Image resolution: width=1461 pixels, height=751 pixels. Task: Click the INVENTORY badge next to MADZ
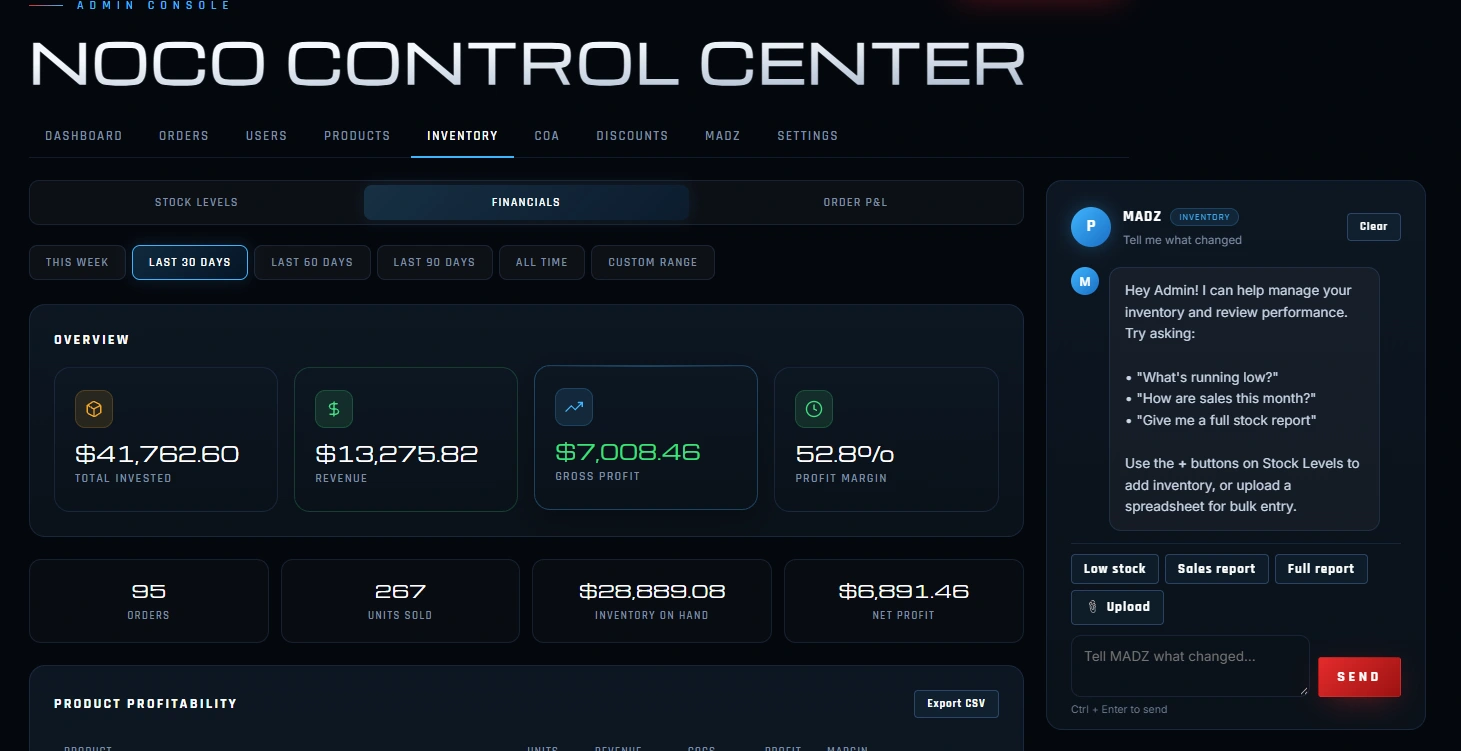pyautogui.click(x=1204, y=217)
